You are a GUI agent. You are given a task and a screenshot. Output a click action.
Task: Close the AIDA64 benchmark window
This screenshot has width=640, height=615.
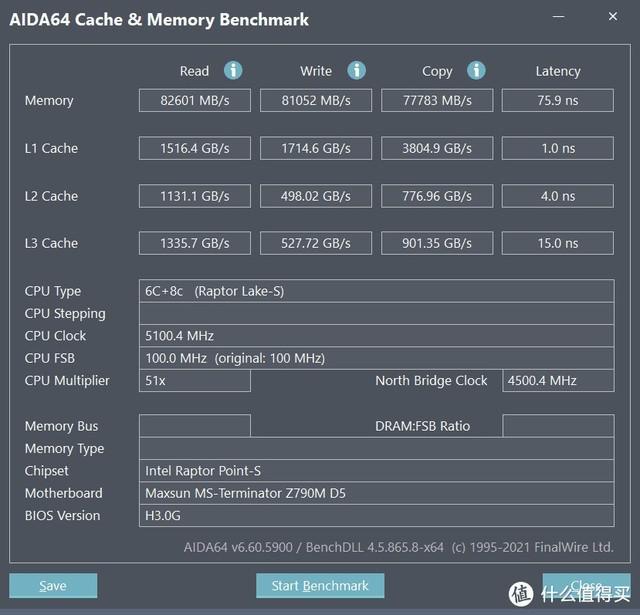(x=613, y=16)
